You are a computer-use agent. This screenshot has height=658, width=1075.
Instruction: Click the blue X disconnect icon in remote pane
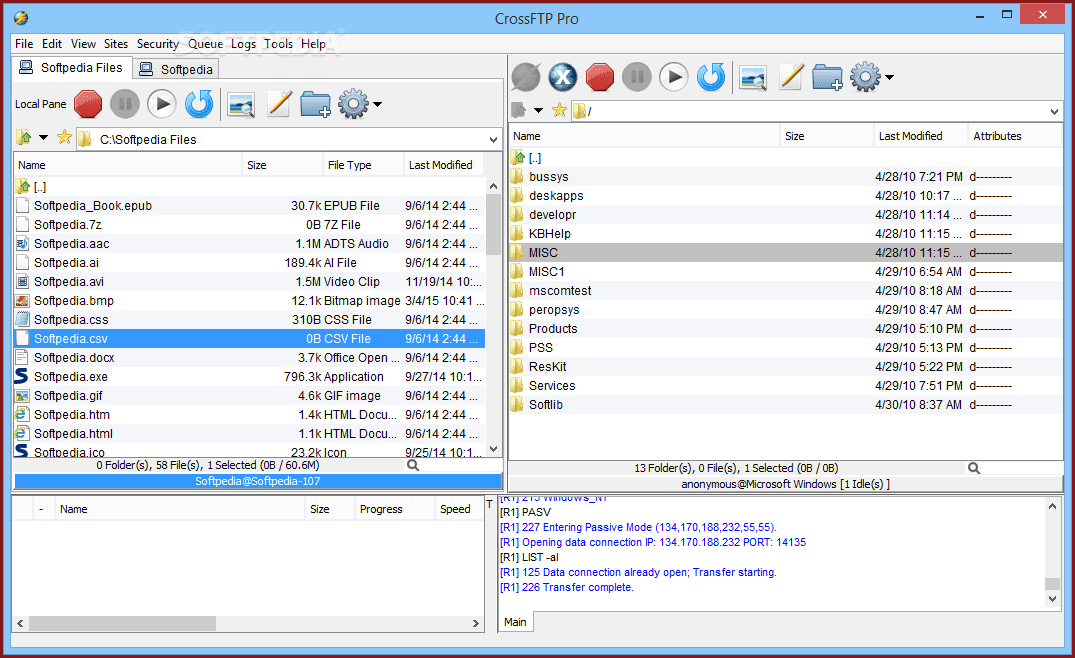click(563, 76)
